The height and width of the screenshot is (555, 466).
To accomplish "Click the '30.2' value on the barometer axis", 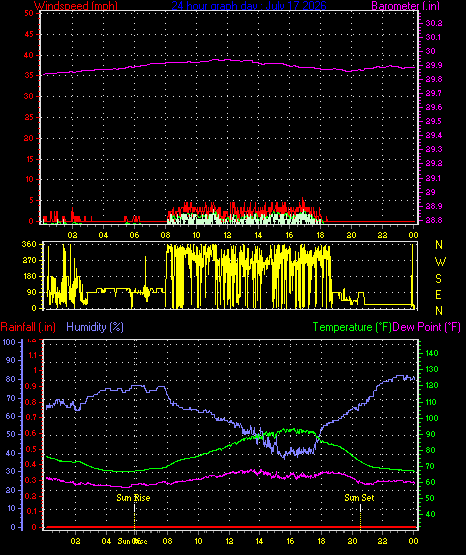I will [x=434, y=23].
